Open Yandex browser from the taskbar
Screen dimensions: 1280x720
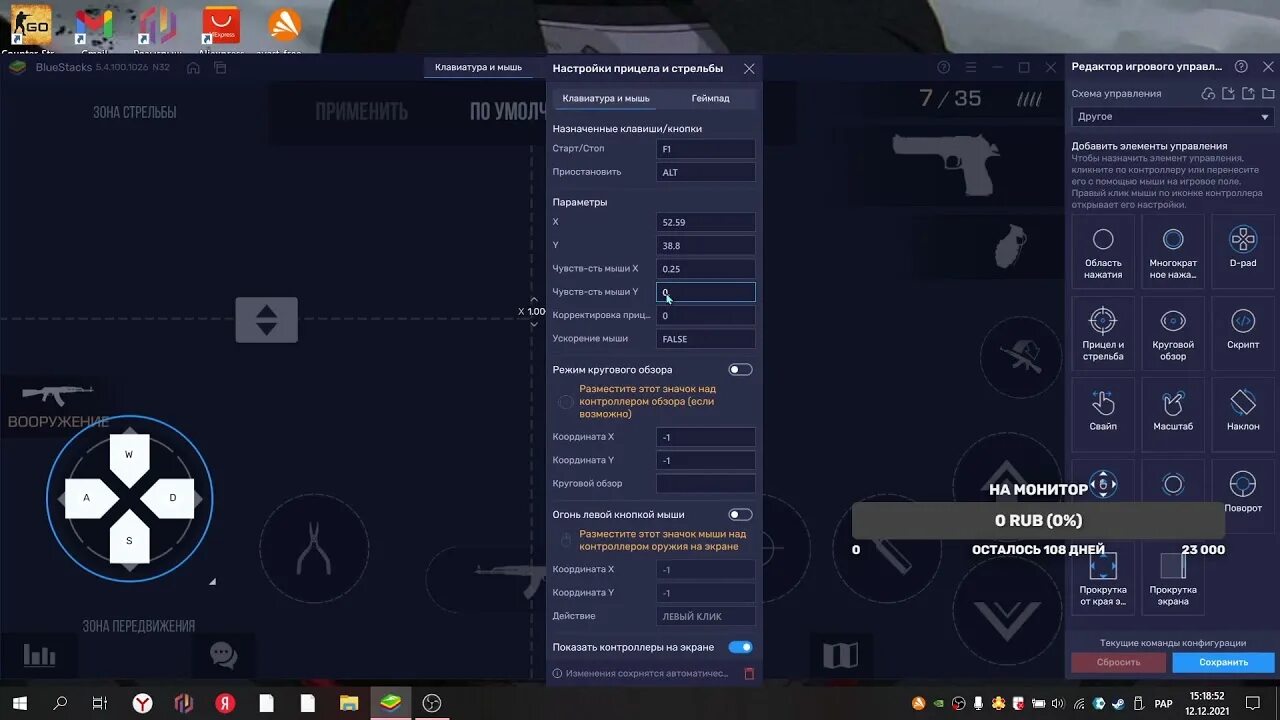point(143,703)
